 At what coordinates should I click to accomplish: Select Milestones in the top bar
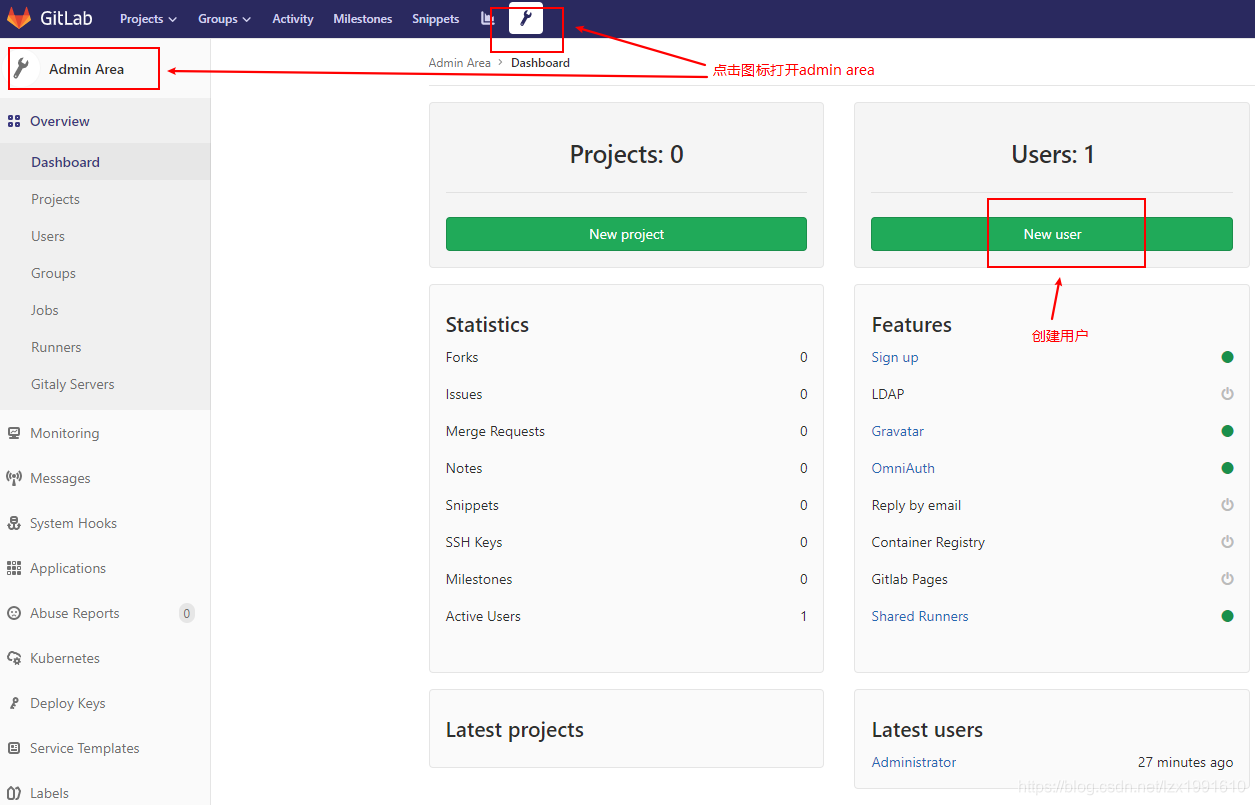coord(362,18)
